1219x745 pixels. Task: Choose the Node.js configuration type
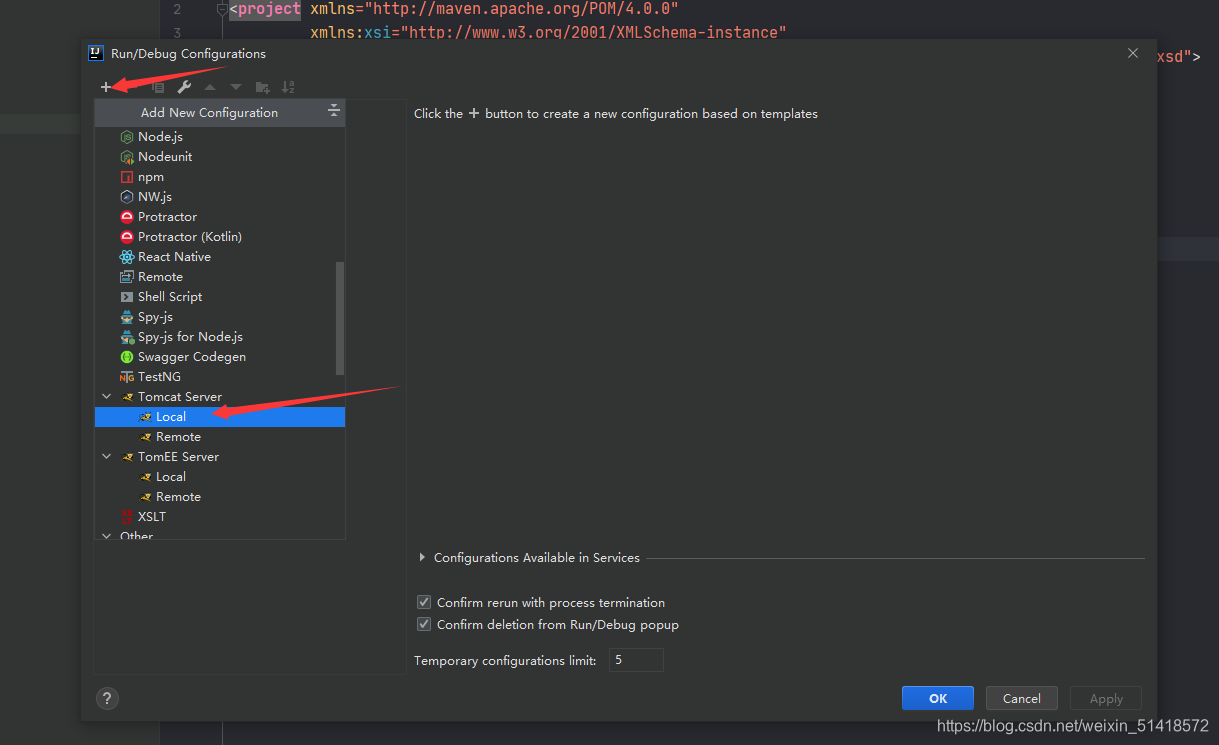pyautogui.click(x=220, y=137)
